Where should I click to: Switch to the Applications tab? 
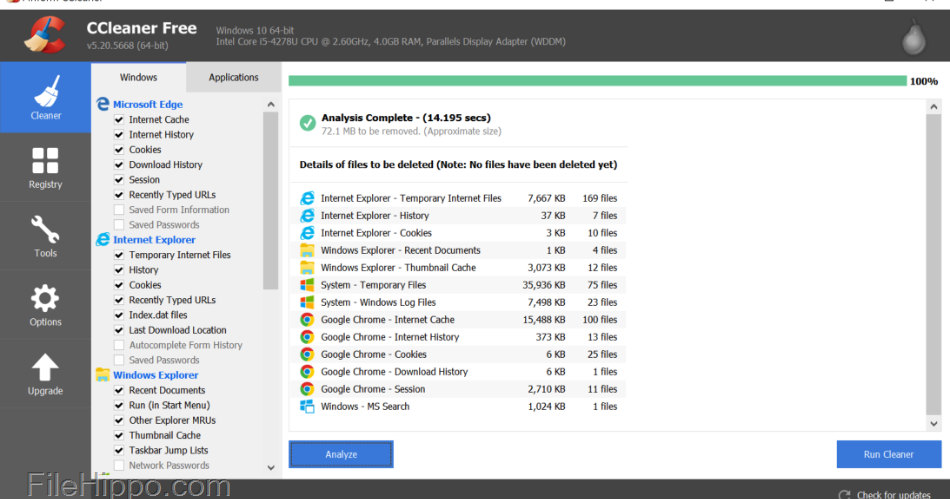coord(233,78)
